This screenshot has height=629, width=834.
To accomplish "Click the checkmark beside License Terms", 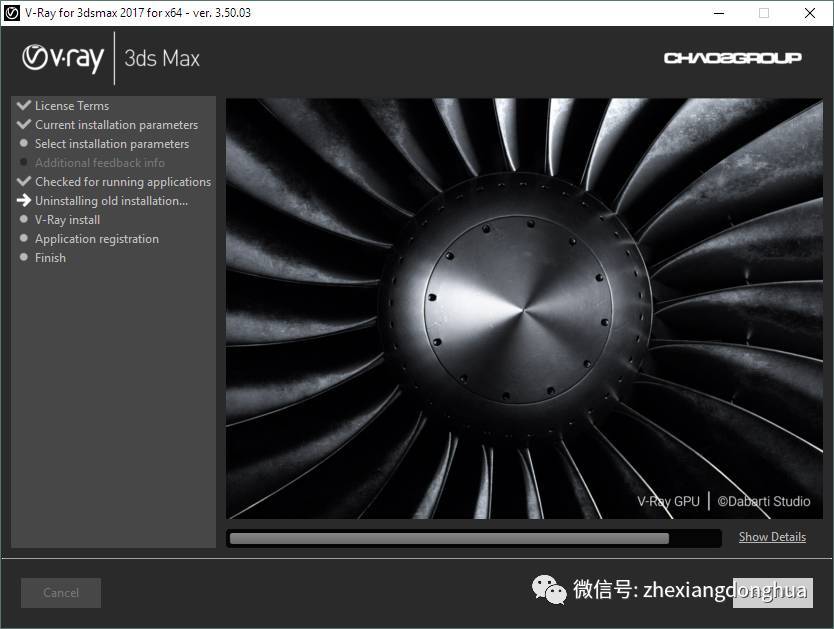I will [x=24, y=105].
